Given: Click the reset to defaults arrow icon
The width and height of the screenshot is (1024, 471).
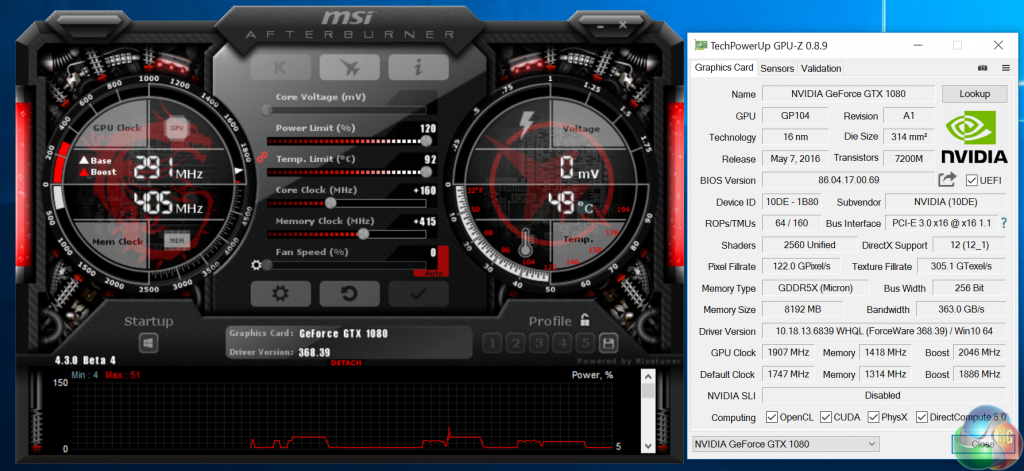Looking at the screenshot, I should (x=349, y=294).
